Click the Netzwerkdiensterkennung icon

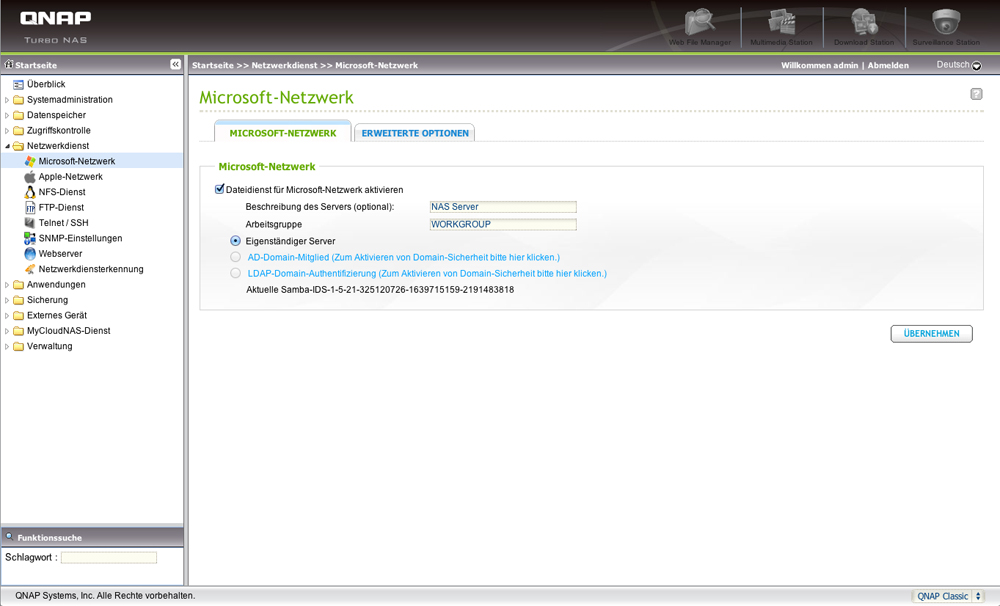(30, 269)
